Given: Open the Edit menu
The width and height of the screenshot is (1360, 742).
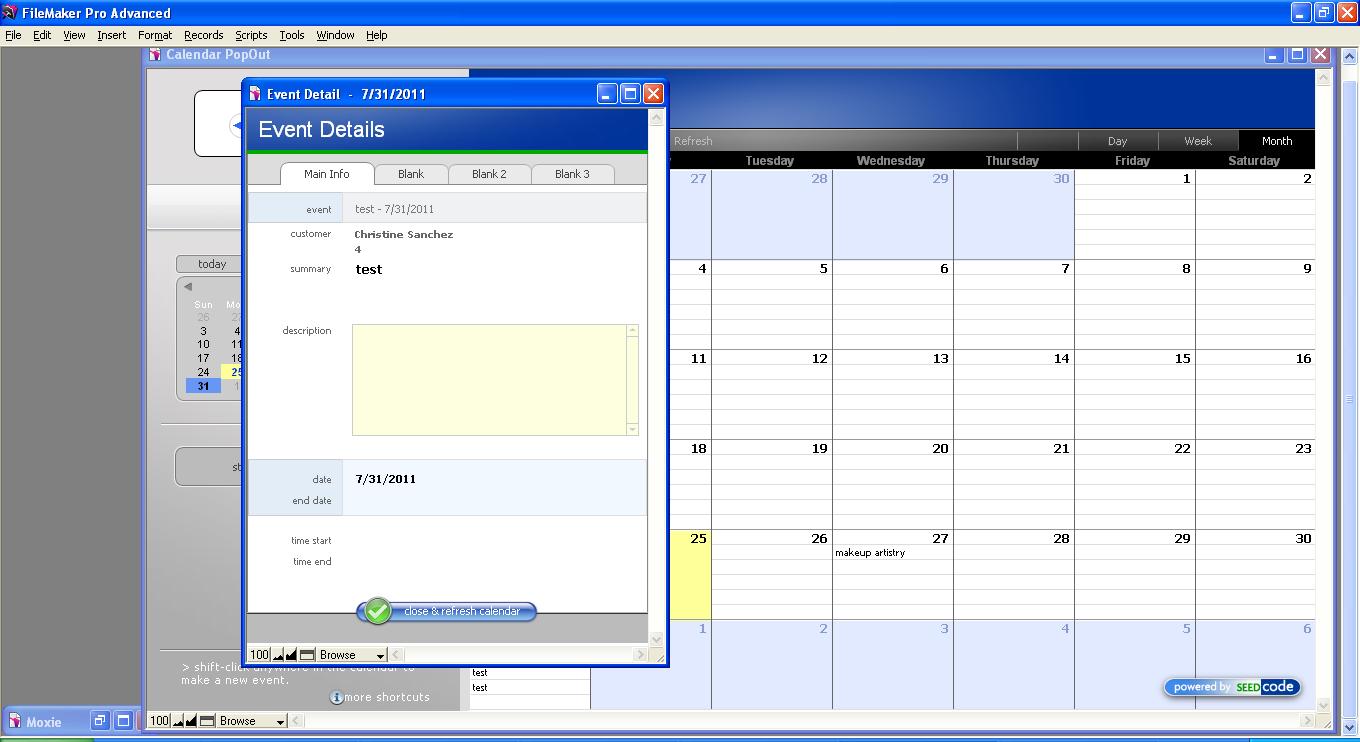Looking at the screenshot, I should pos(42,35).
